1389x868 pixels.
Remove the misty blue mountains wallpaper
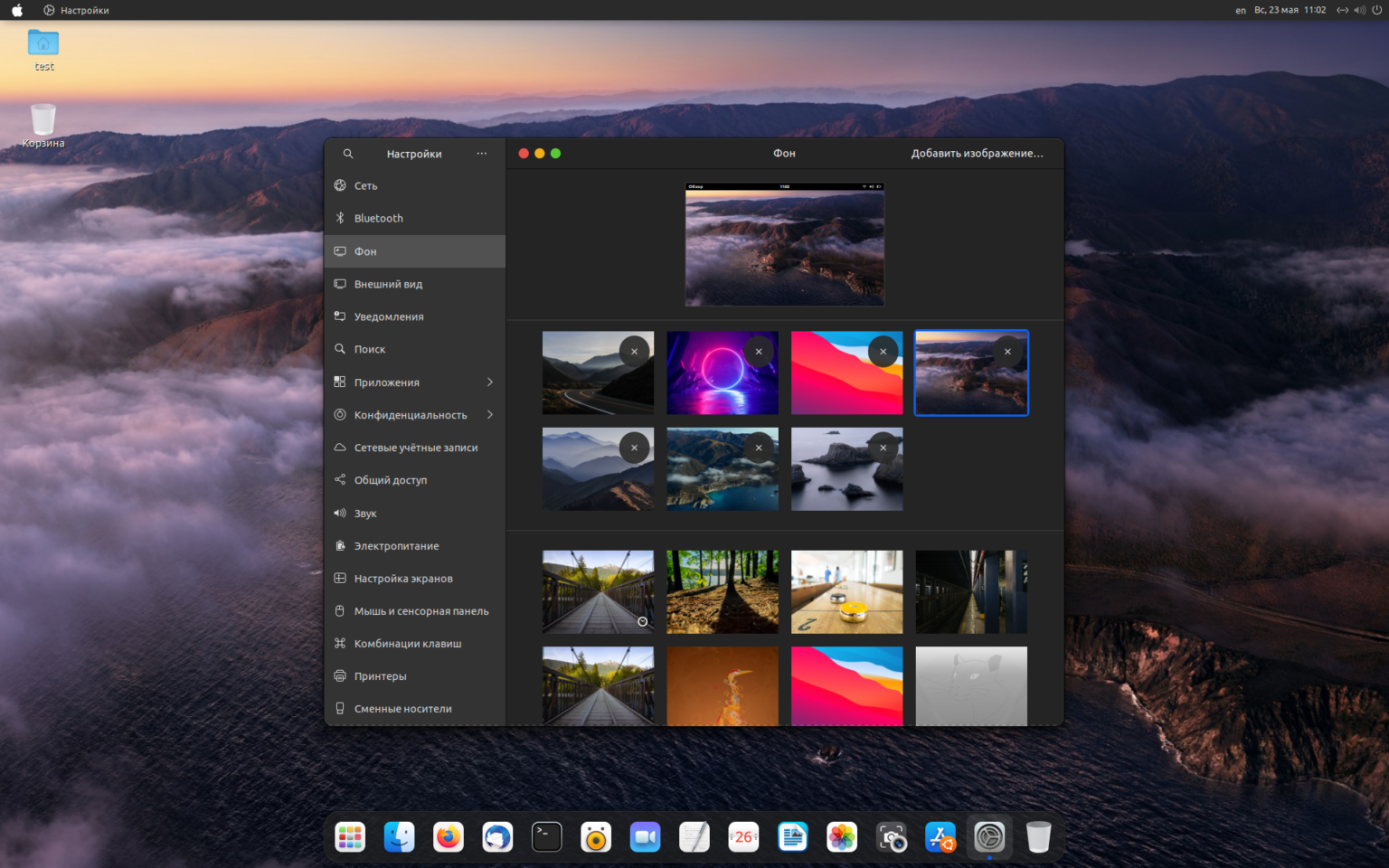[x=634, y=448]
